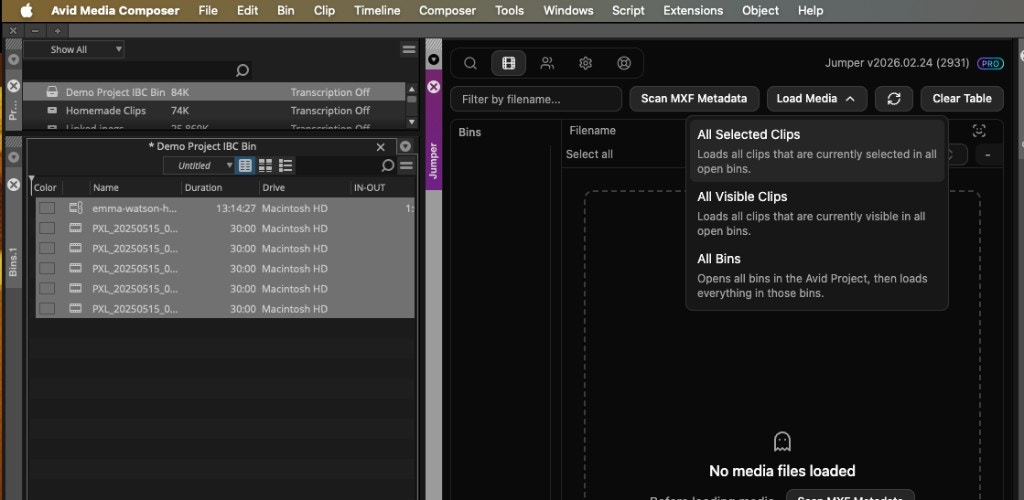Close the Demo Project IBC Bin tab

tap(381, 147)
